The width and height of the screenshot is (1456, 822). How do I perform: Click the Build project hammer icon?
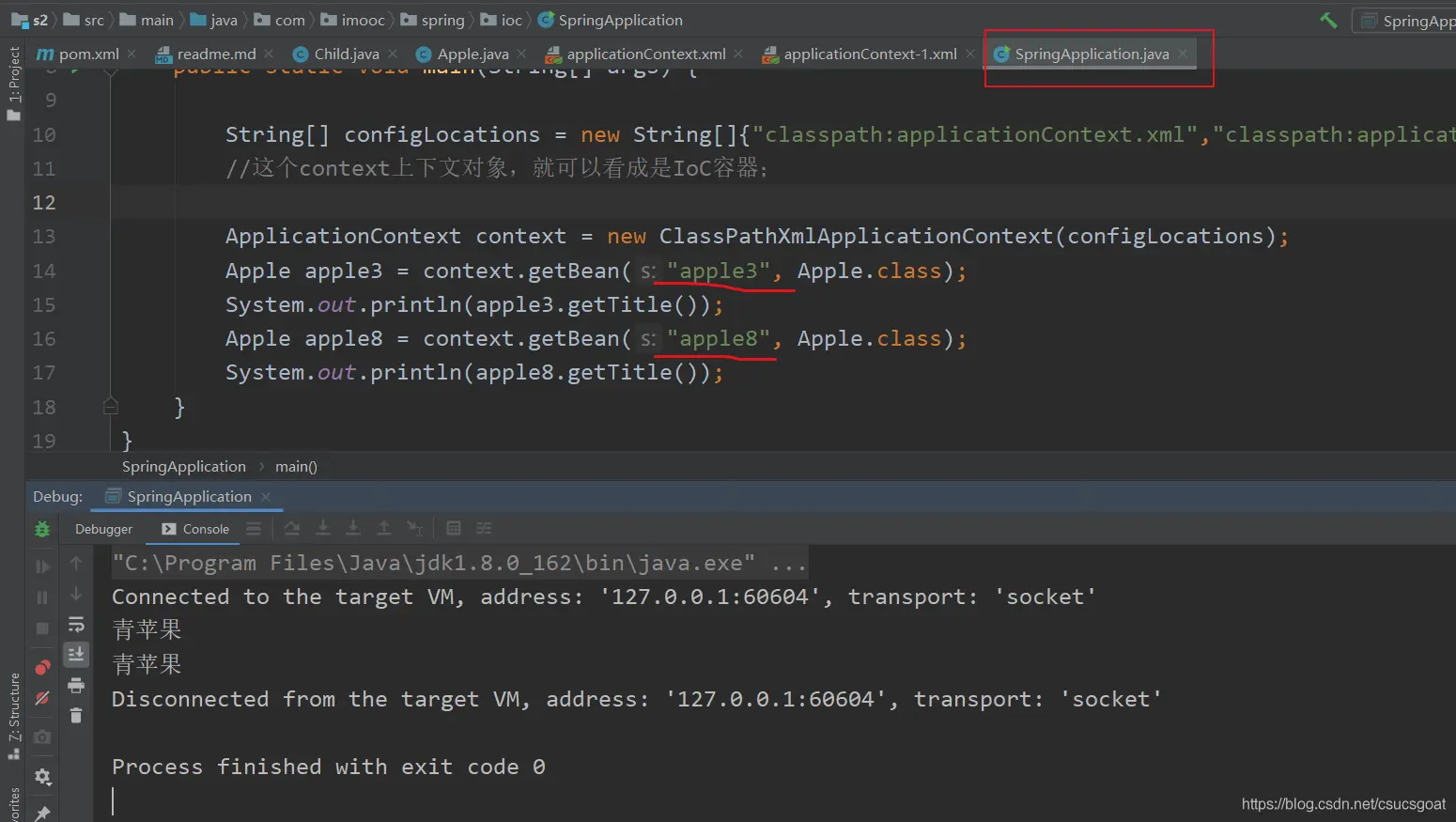coord(1328,20)
